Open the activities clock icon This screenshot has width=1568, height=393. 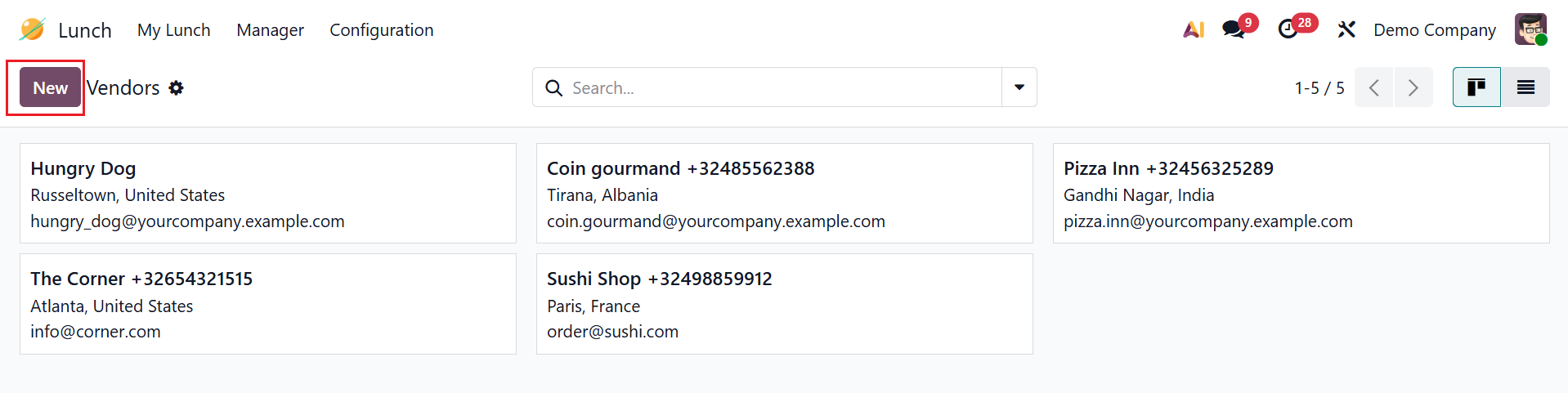point(1288,29)
